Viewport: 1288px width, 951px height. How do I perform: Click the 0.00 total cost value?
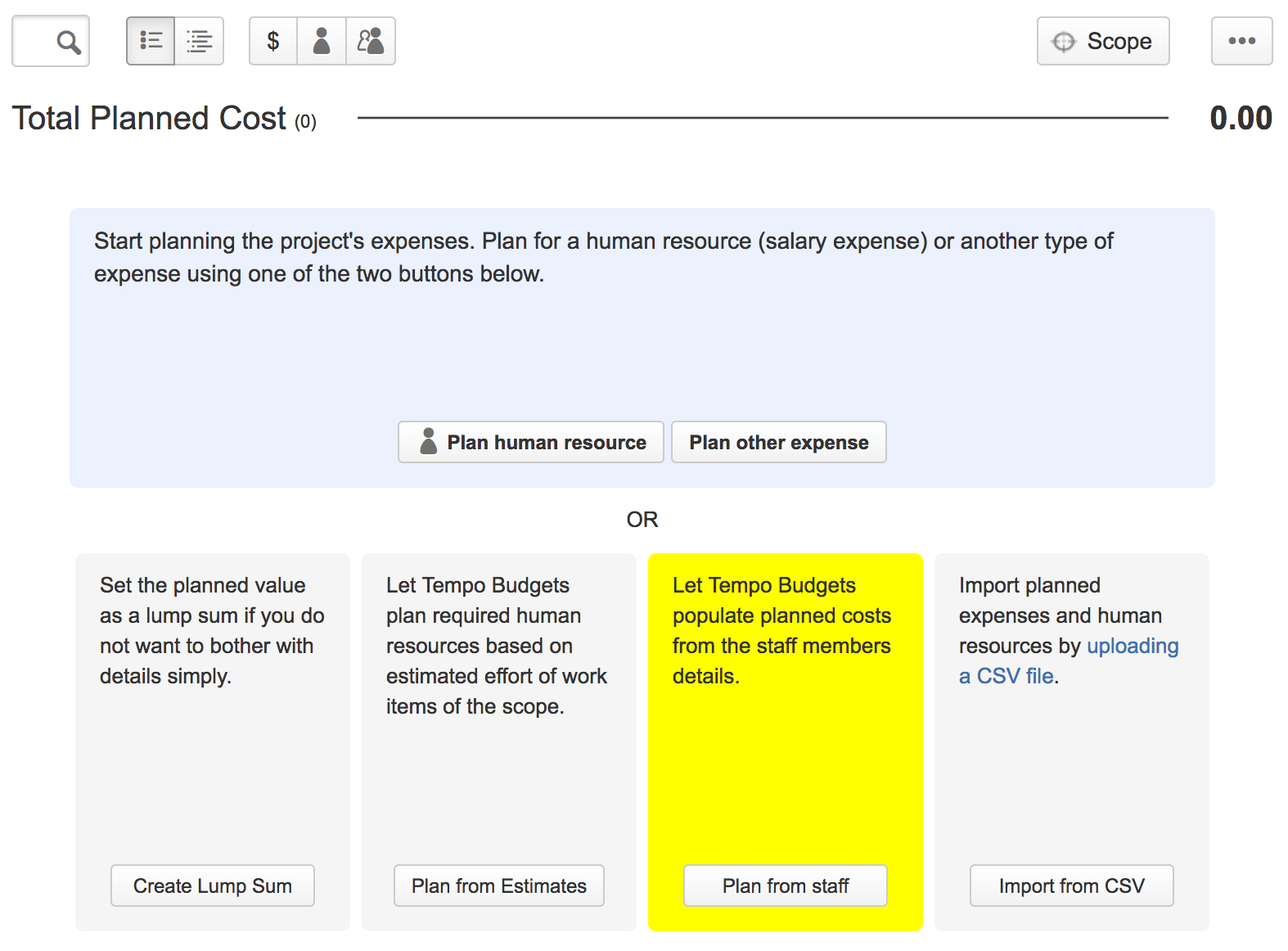[1240, 119]
